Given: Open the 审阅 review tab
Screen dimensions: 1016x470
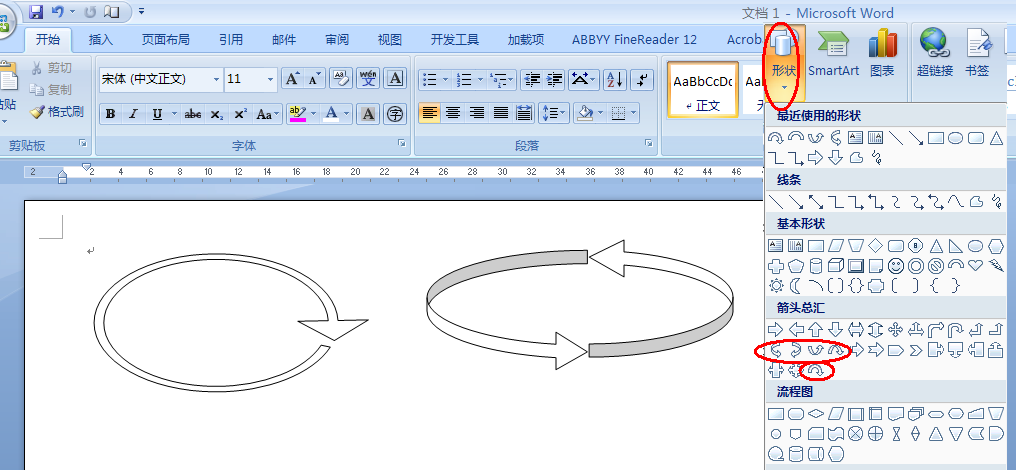Looking at the screenshot, I should (337, 40).
